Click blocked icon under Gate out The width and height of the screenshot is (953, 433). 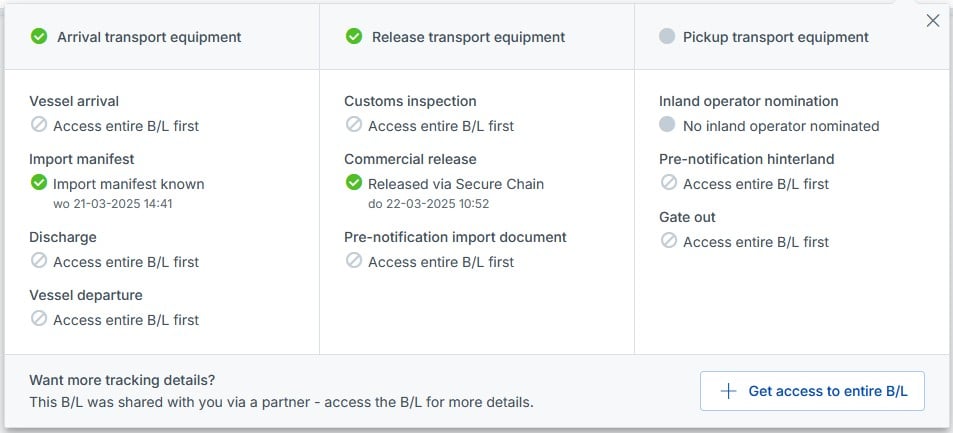pyautogui.click(x=669, y=241)
